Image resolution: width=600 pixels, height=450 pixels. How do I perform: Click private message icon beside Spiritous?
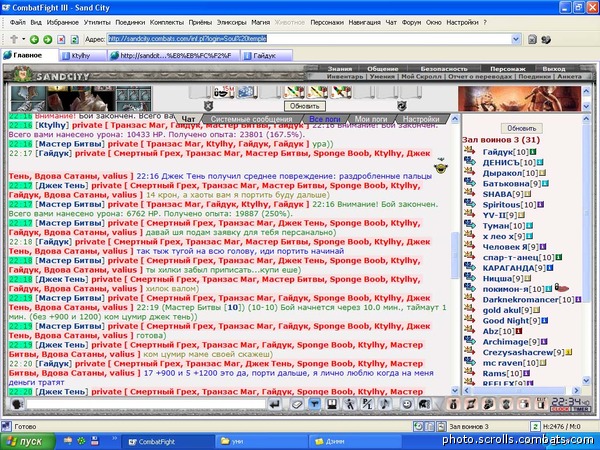pyautogui.click(x=470, y=204)
